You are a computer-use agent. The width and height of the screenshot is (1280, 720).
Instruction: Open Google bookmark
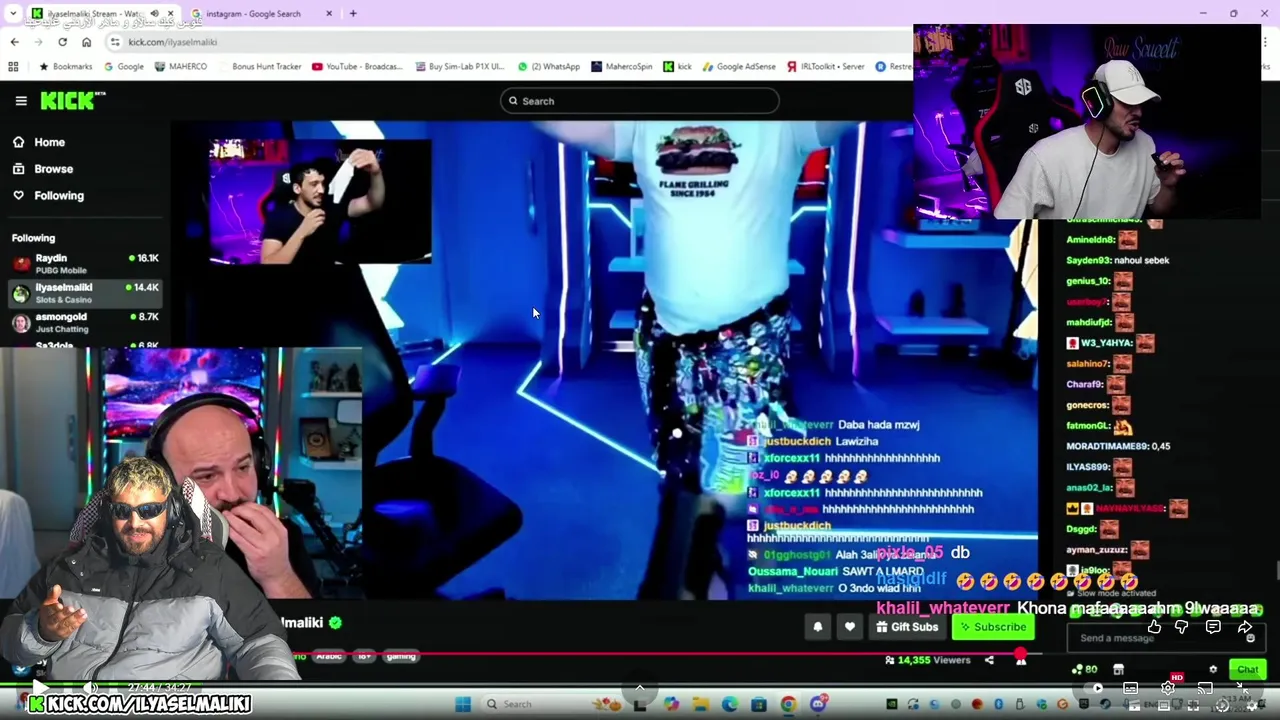point(124,67)
